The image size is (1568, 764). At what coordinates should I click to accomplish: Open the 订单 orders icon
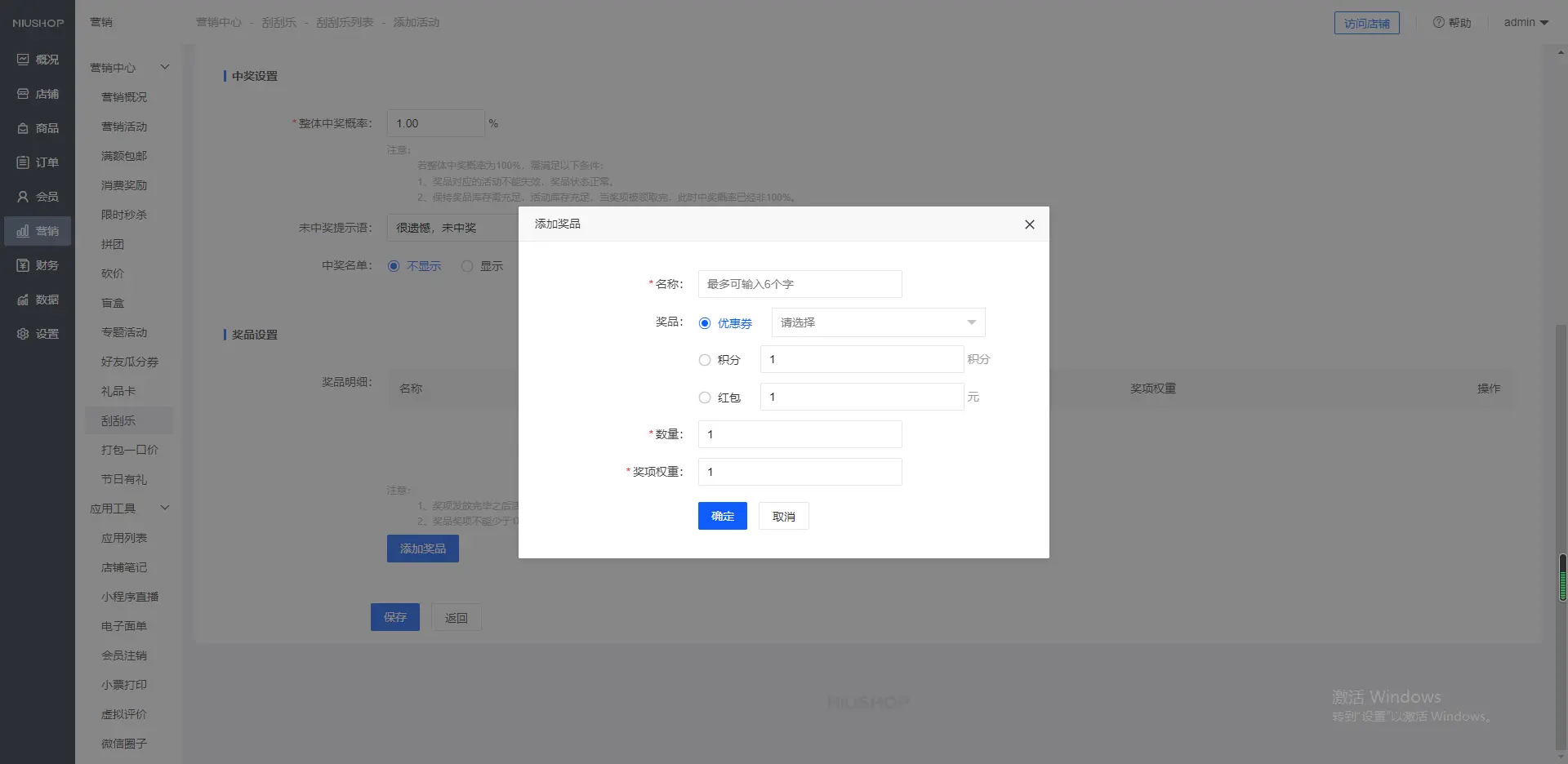23,162
